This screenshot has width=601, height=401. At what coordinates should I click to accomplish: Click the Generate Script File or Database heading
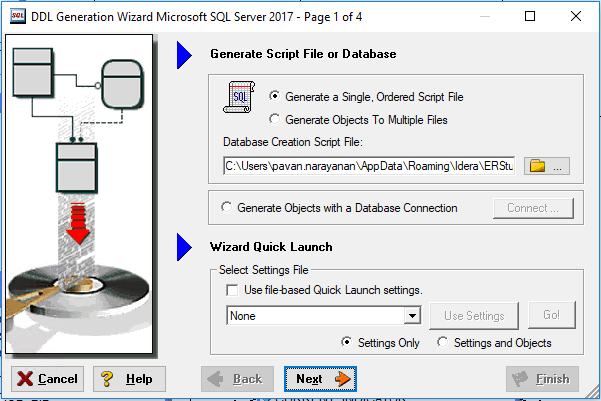303,54
